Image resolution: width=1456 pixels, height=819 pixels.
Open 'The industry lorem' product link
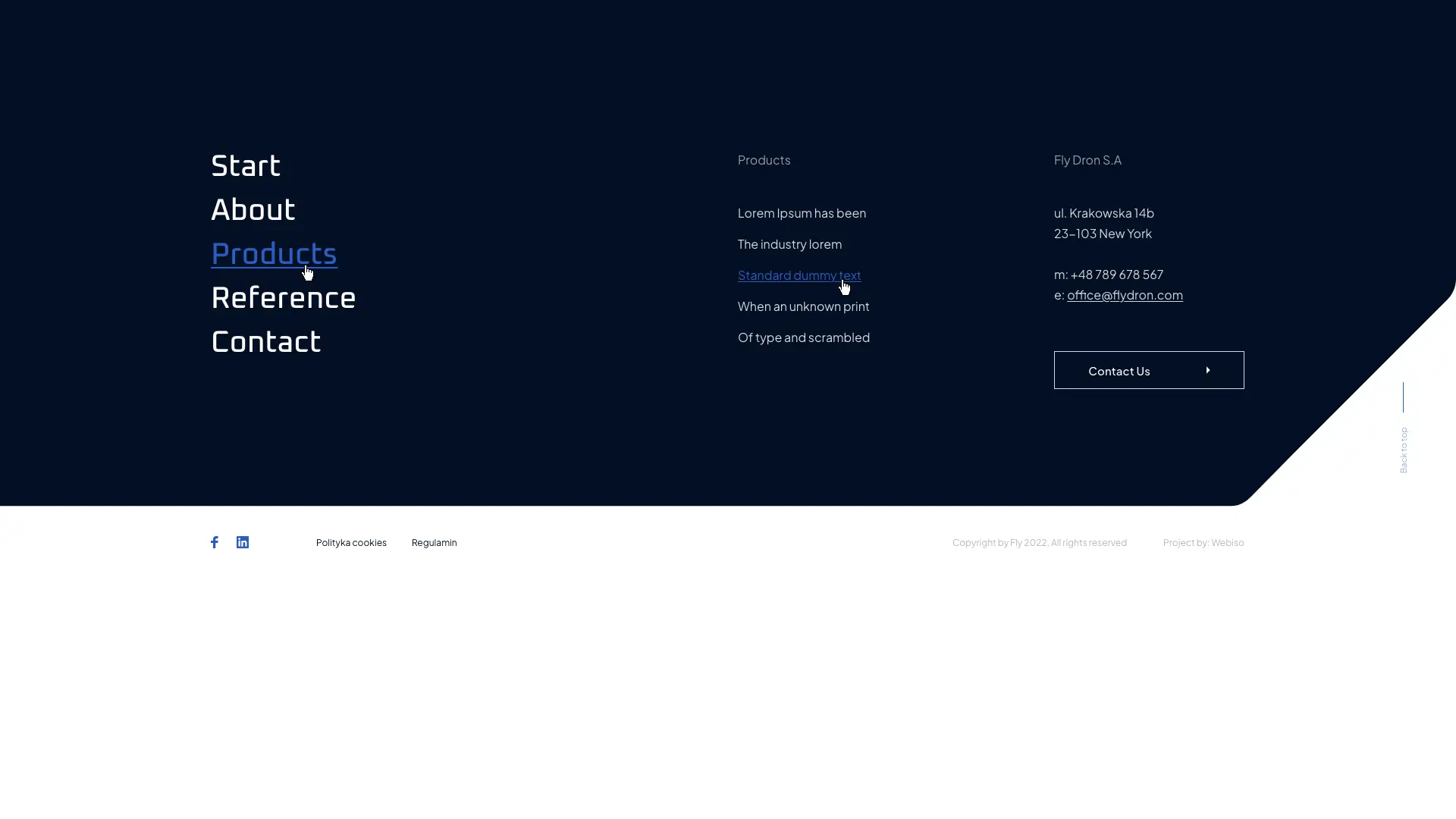789,244
